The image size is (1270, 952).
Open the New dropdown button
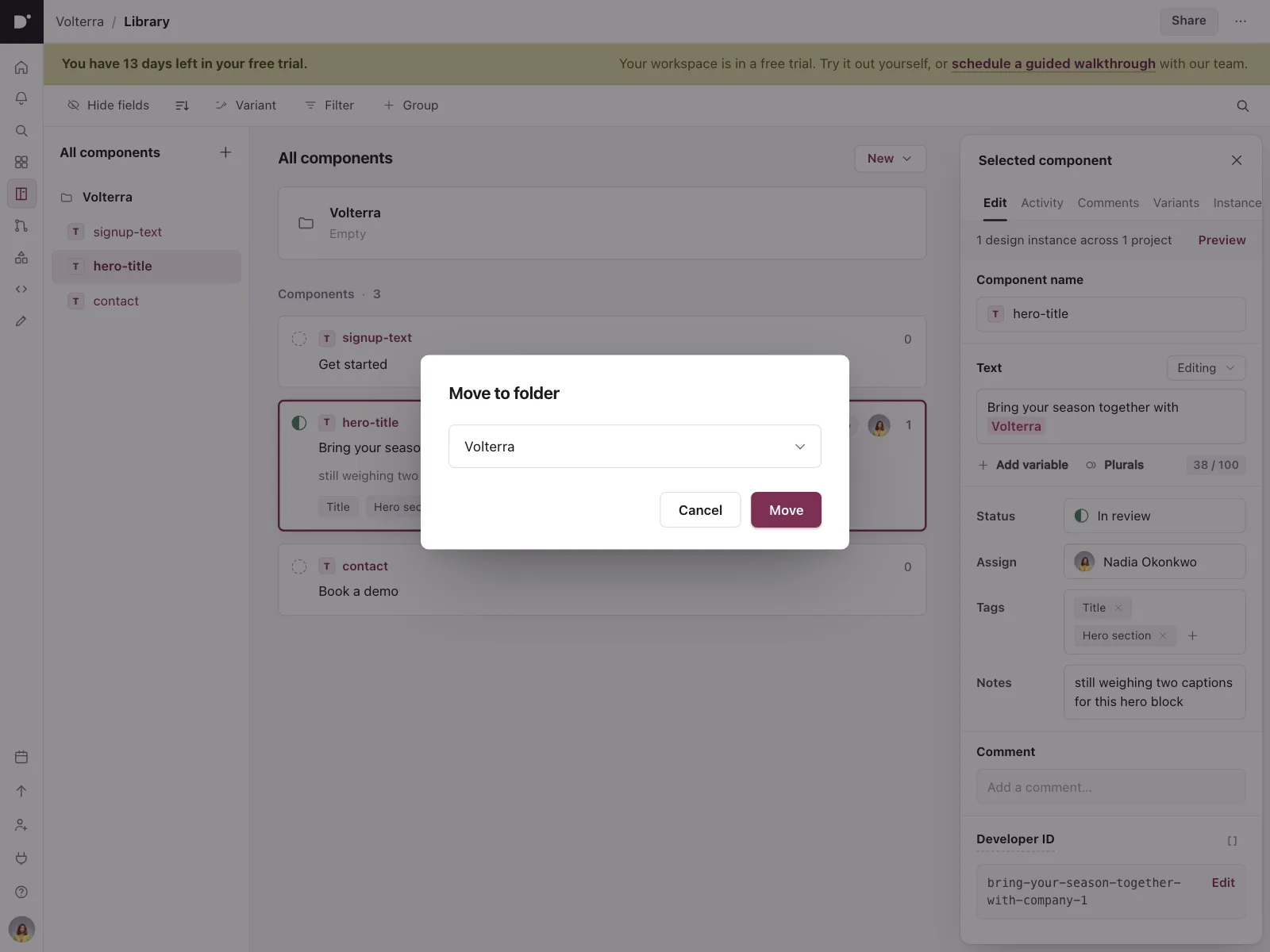[890, 159]
